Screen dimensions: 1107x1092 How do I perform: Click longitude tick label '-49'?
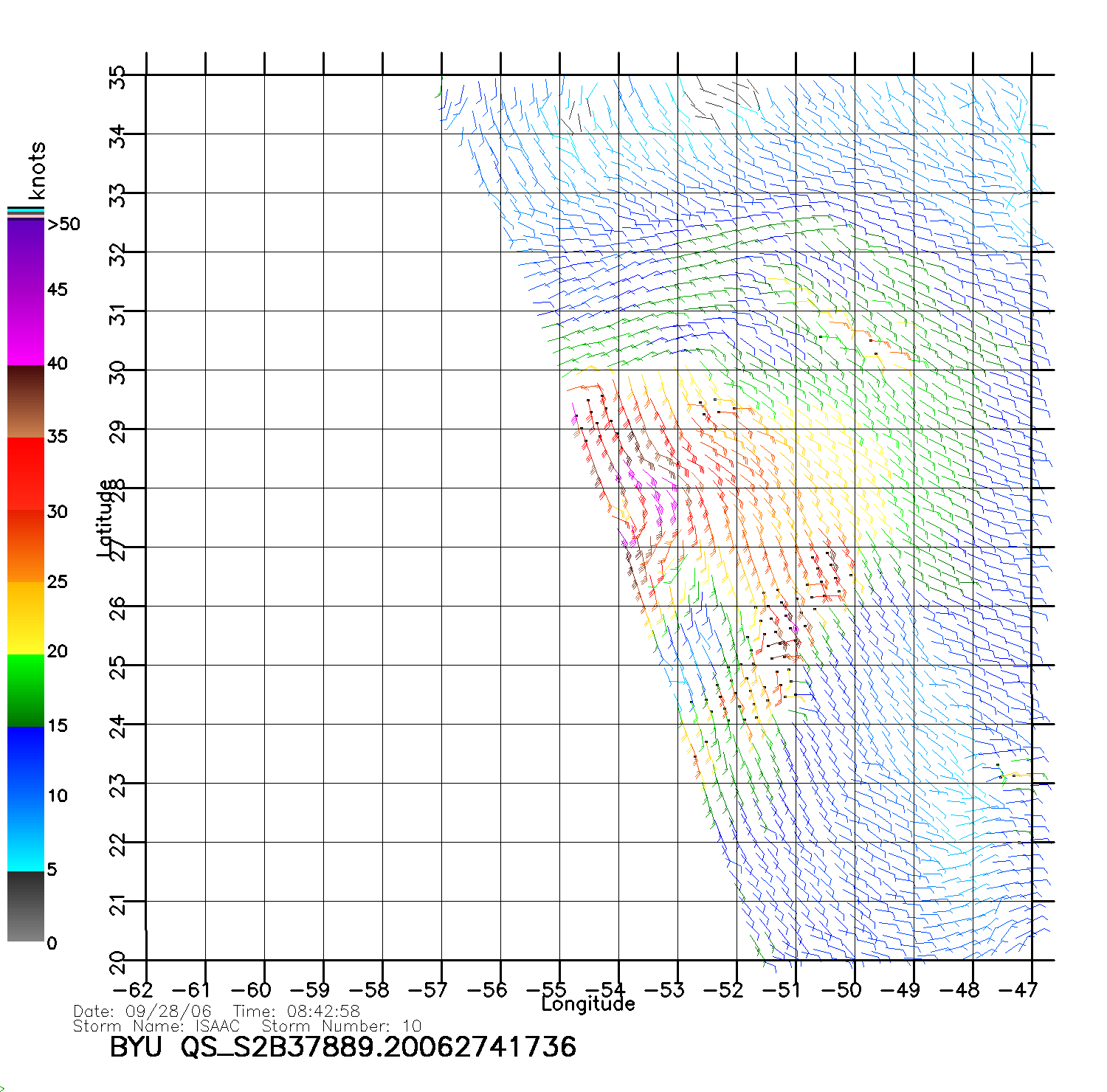[900, 990]
